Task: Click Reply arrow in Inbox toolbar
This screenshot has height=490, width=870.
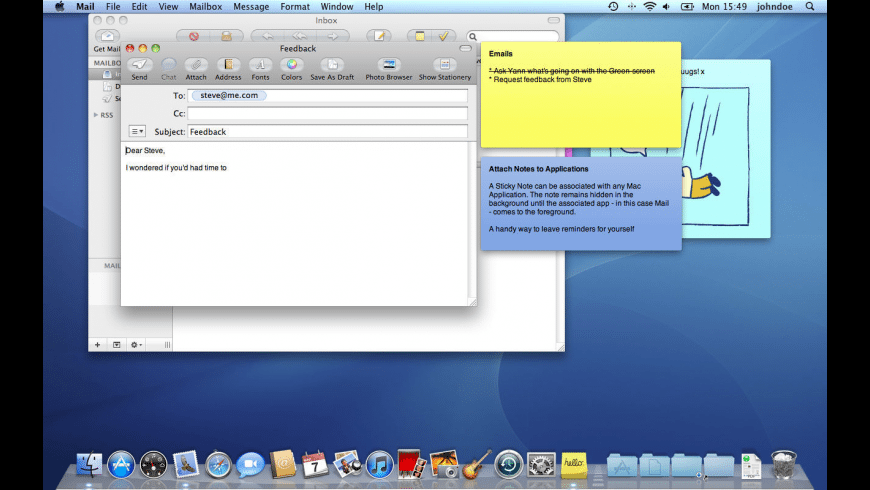Action: 267,36
